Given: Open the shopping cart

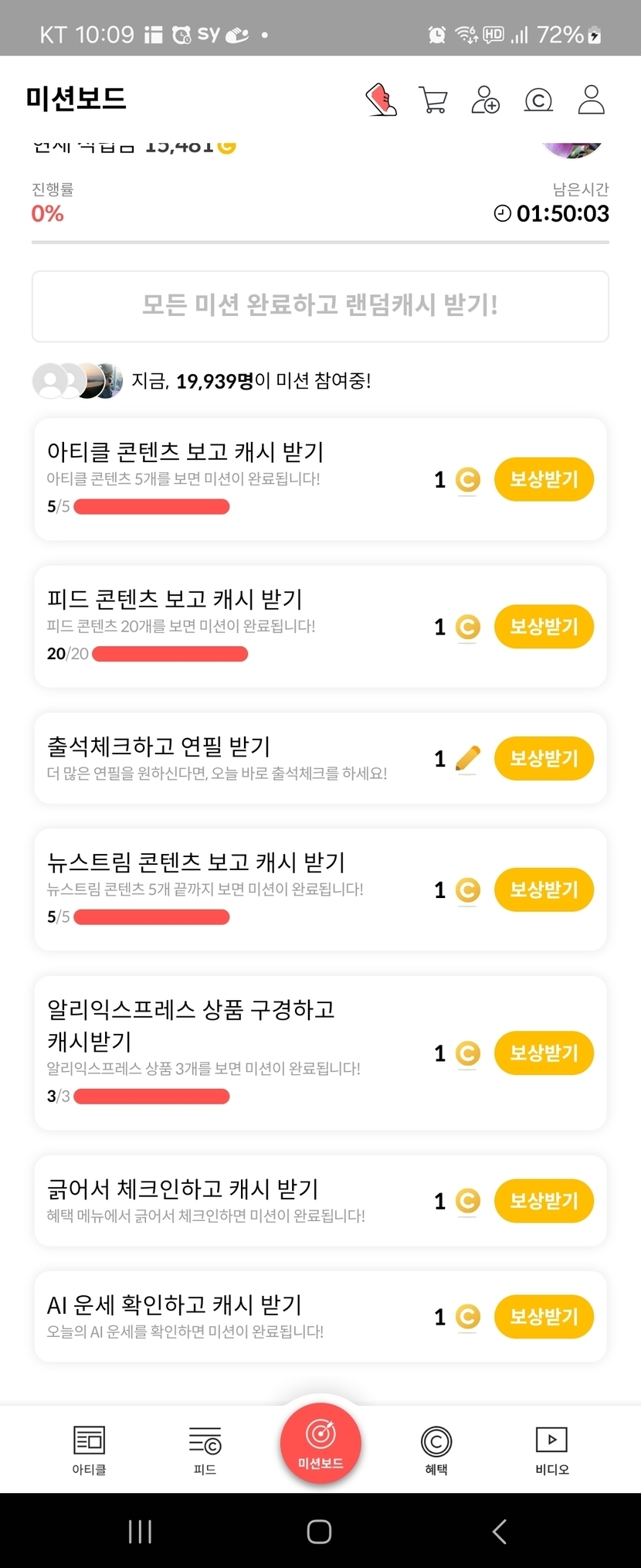Looking at the screenshot, I should (x=432, y=100).
